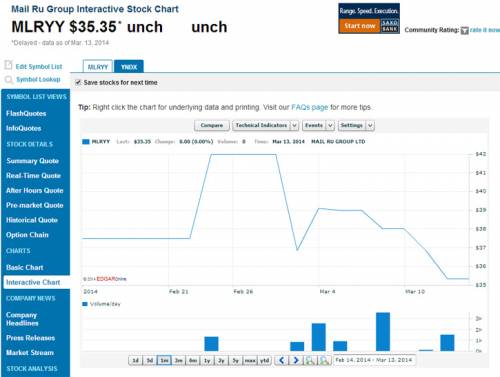Switch to the YNDX tab

click(129, 67)
